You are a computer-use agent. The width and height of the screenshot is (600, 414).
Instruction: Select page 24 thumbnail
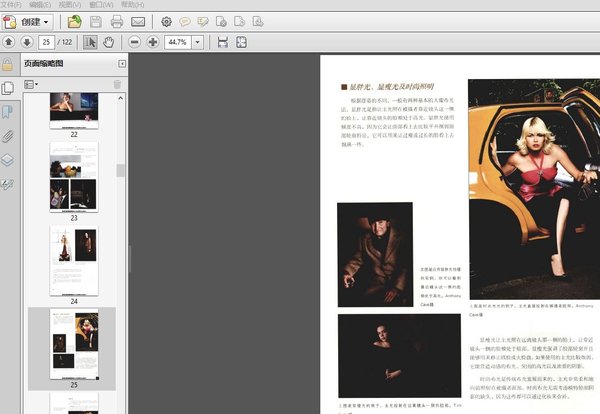(74, 260)
